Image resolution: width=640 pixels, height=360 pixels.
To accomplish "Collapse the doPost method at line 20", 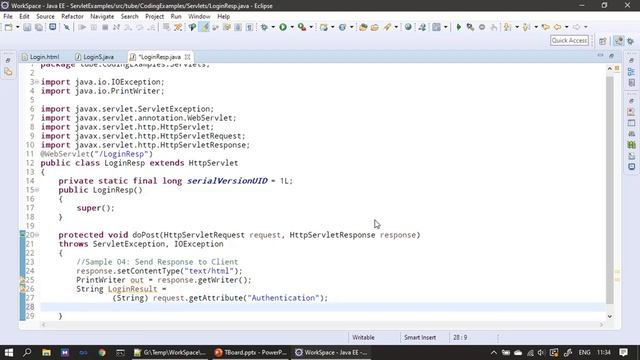I will pyautogui.click(x=37, y=235).
